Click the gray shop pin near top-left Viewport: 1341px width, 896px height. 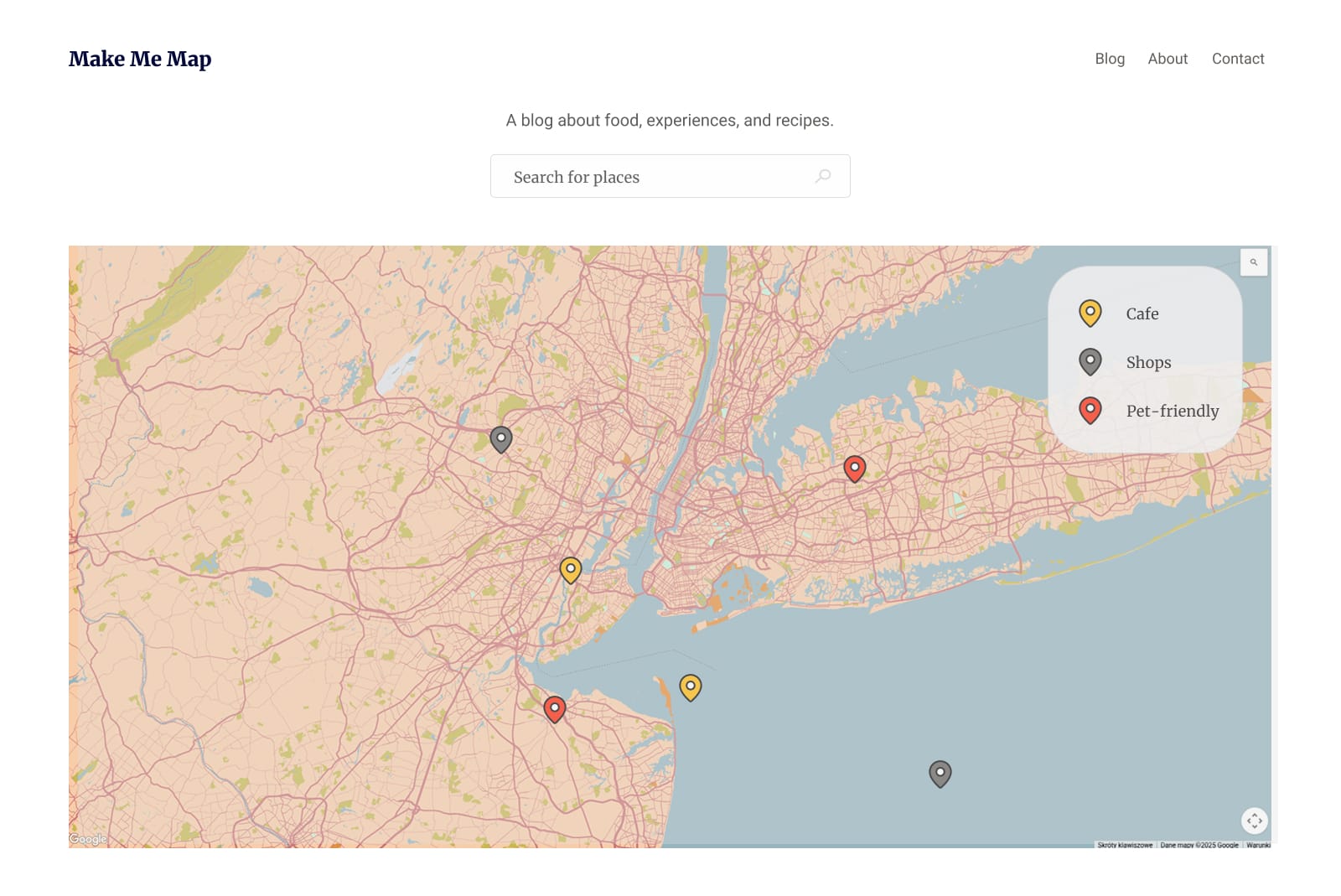pyautogui.click(x=501, y=439)
